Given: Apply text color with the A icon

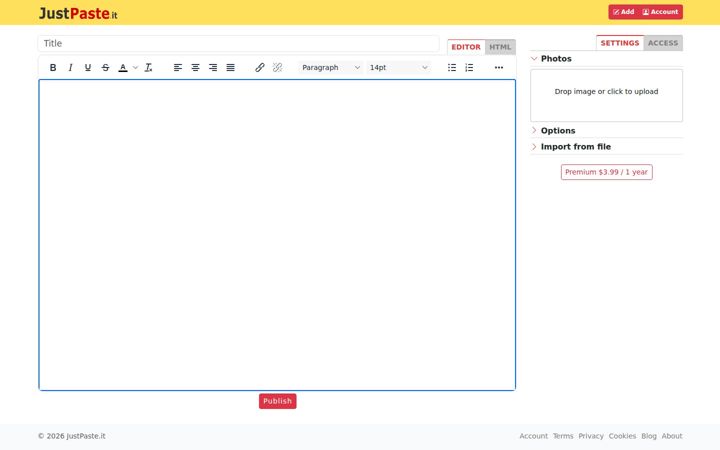Looking at the screenshot, I should [x=123, y=68].
